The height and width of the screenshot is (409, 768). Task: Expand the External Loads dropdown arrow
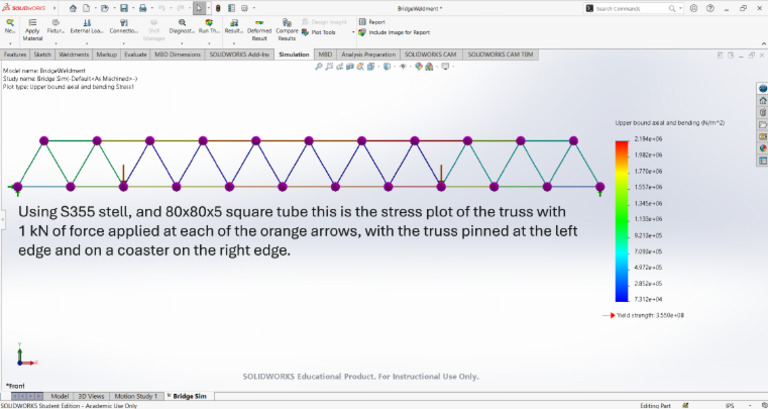[87, 44]
